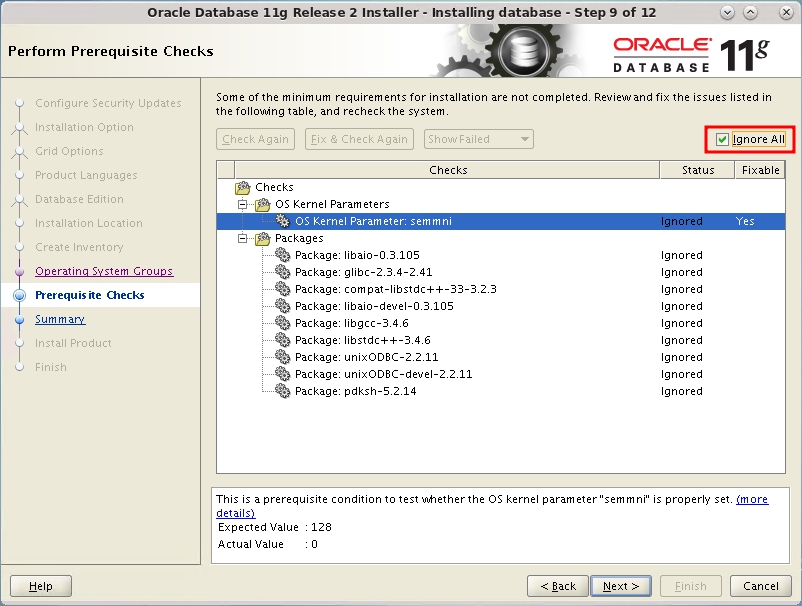Click gear icon for libaio-0.3.105 package
This screenshot has width=802, height=606.
coord(282,255)
